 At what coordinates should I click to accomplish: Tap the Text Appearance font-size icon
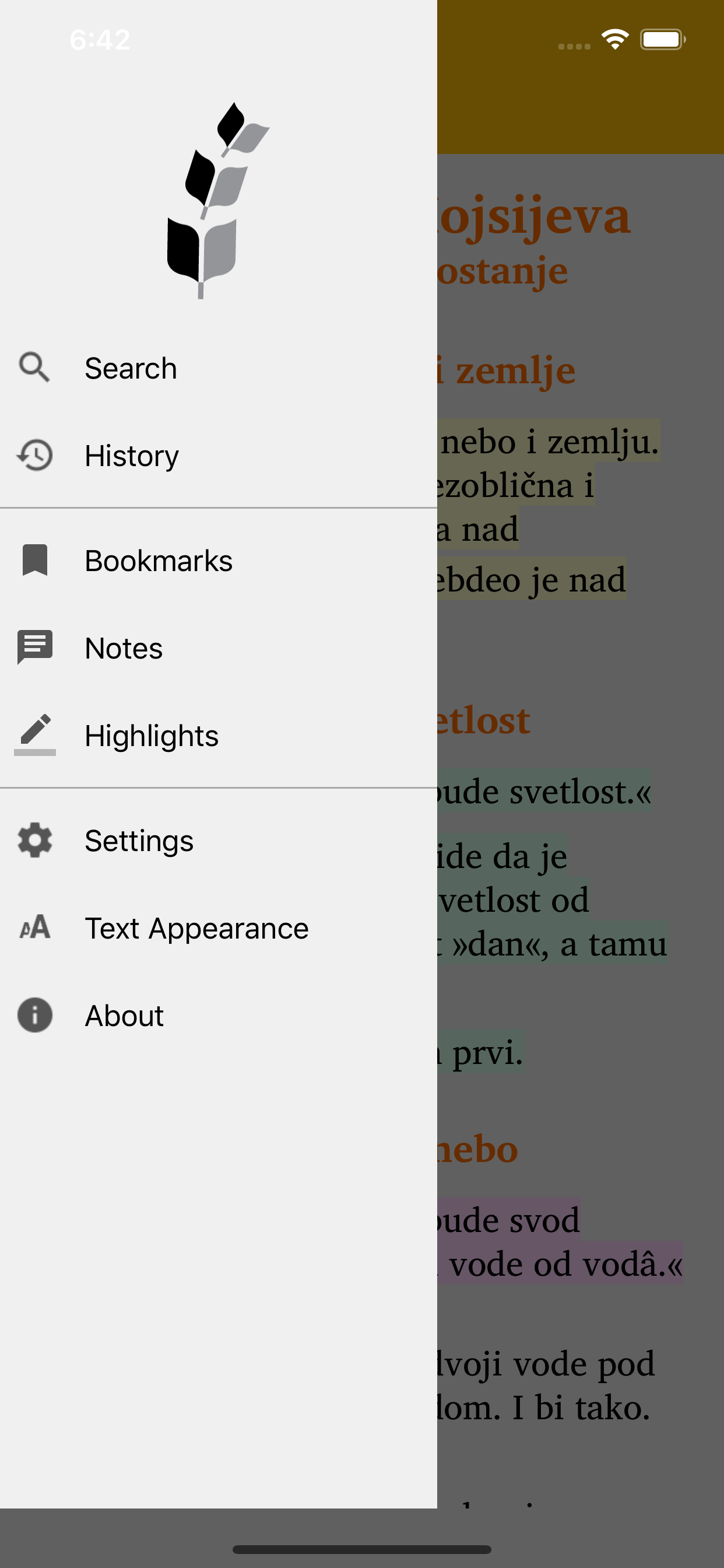(x=34, y=928)
